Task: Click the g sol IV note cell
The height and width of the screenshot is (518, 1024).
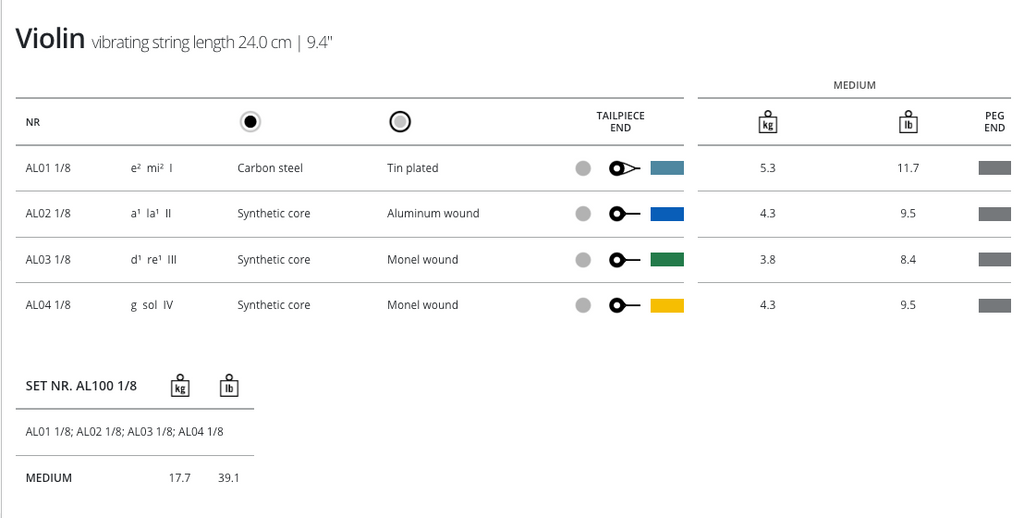Action: tap(152, 305)
